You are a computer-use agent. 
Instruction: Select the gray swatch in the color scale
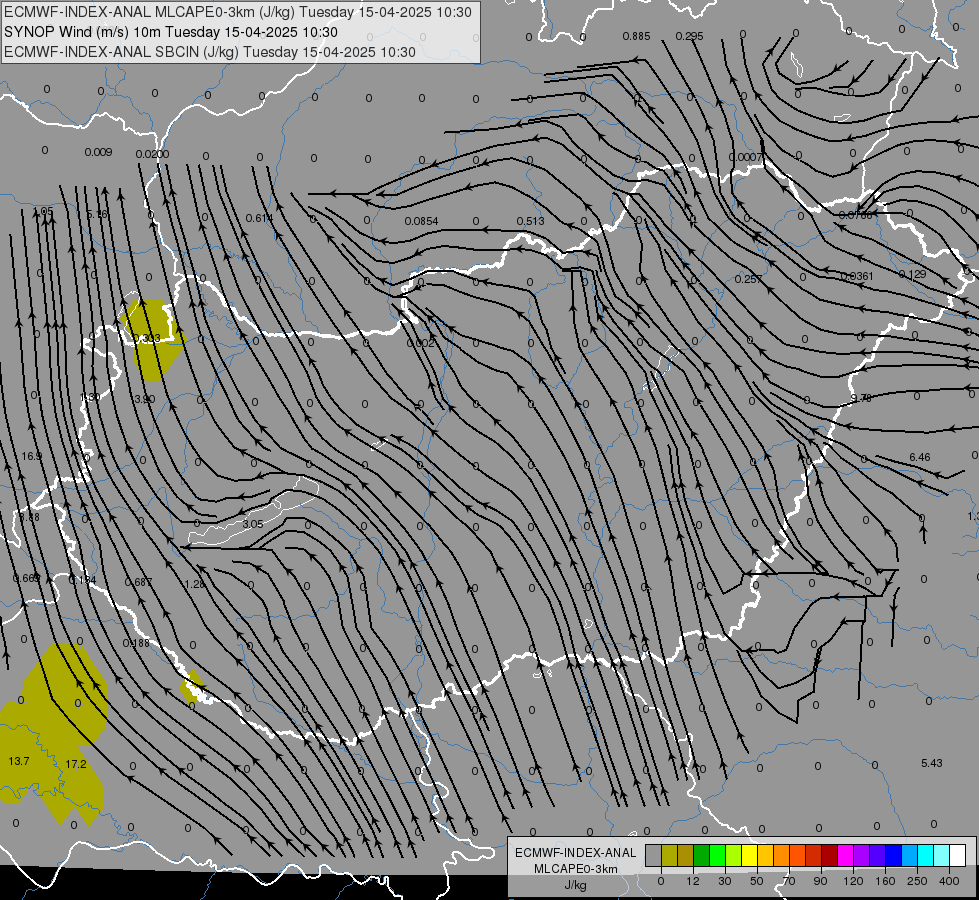[x=654, y=855]
